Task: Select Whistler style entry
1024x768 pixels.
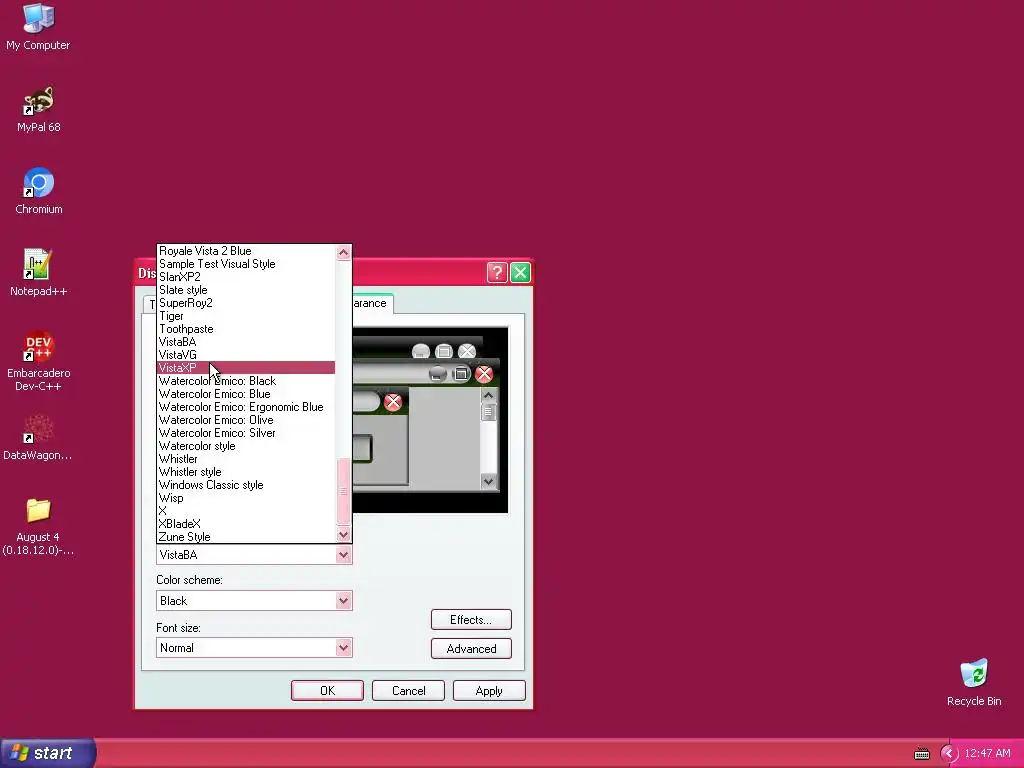Action: tap(246, 472)
